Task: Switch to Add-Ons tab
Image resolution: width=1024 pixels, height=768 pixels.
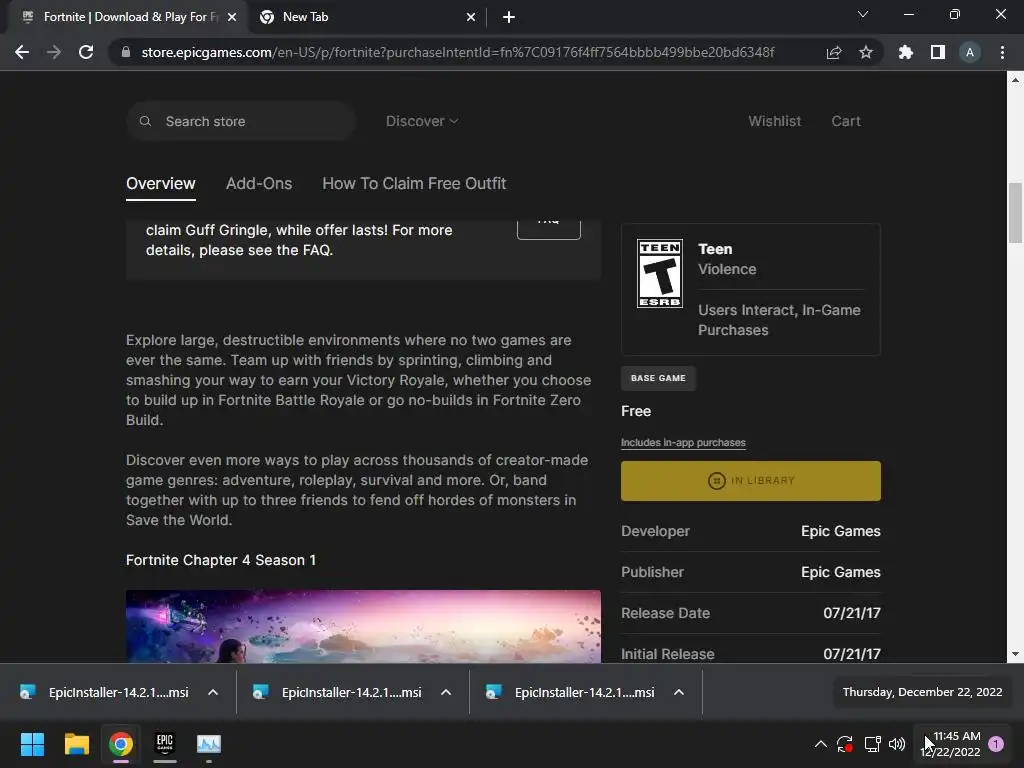Action: 259,184
